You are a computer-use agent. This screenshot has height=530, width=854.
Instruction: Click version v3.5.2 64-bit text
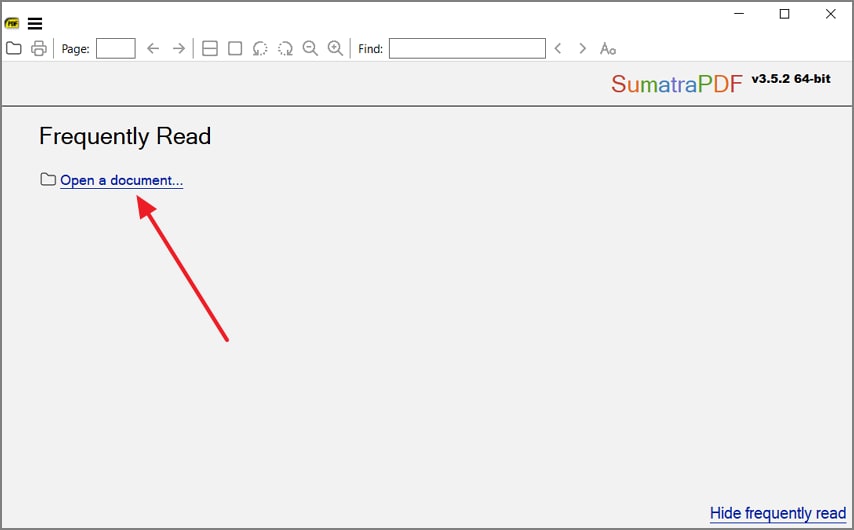pos(791,79)
